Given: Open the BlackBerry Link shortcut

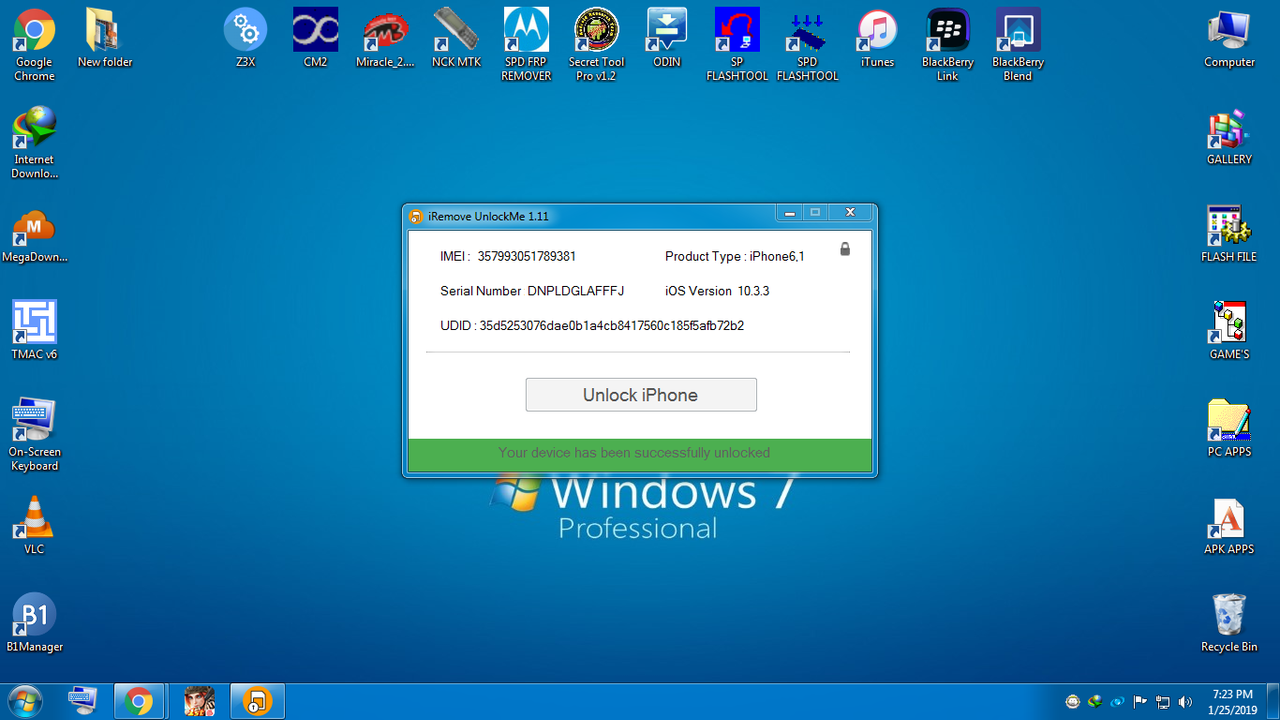Looking at the screenshot, I should (x=947, y=45).
